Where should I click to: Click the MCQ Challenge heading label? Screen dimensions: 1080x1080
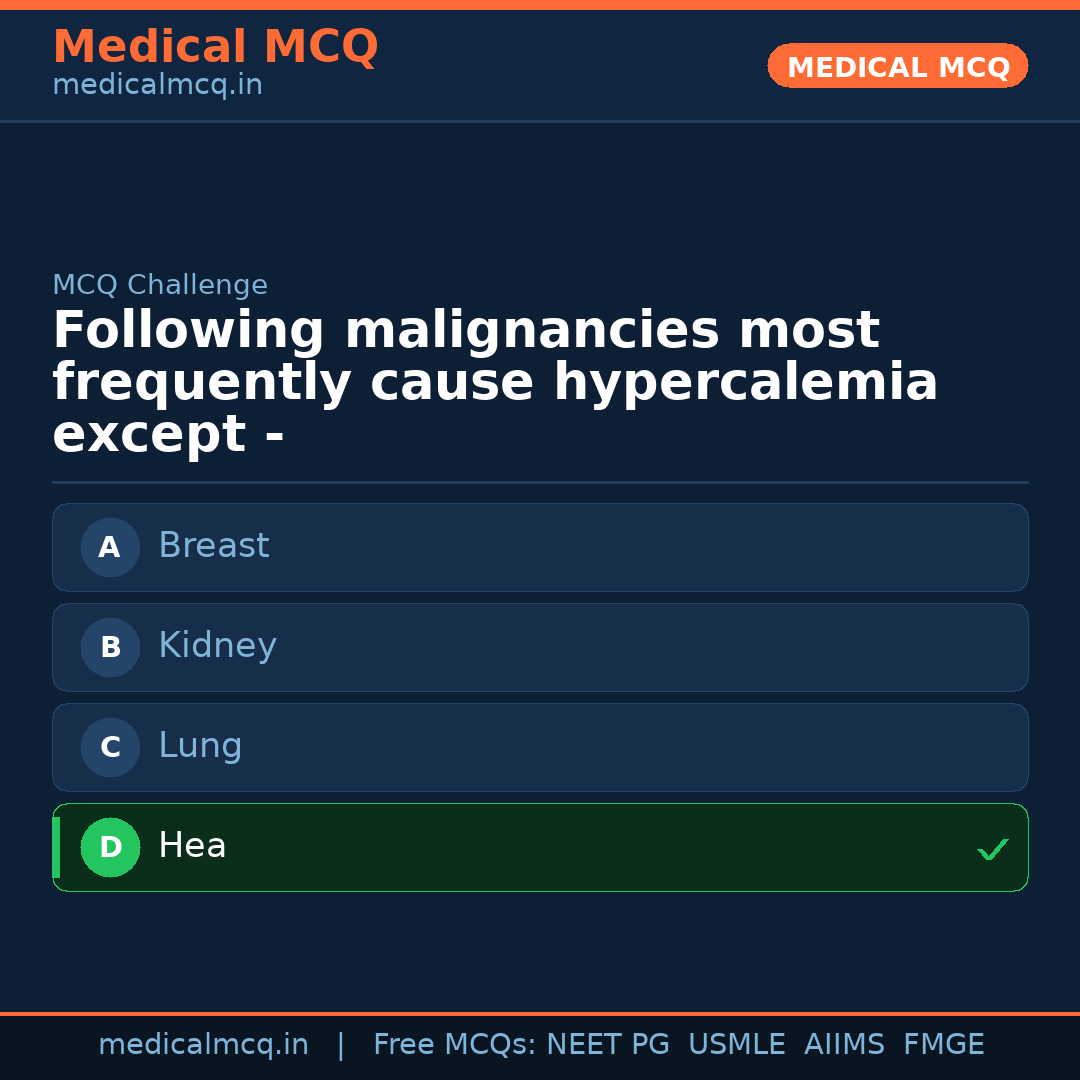pyautogui.click(x=160, y=285)
